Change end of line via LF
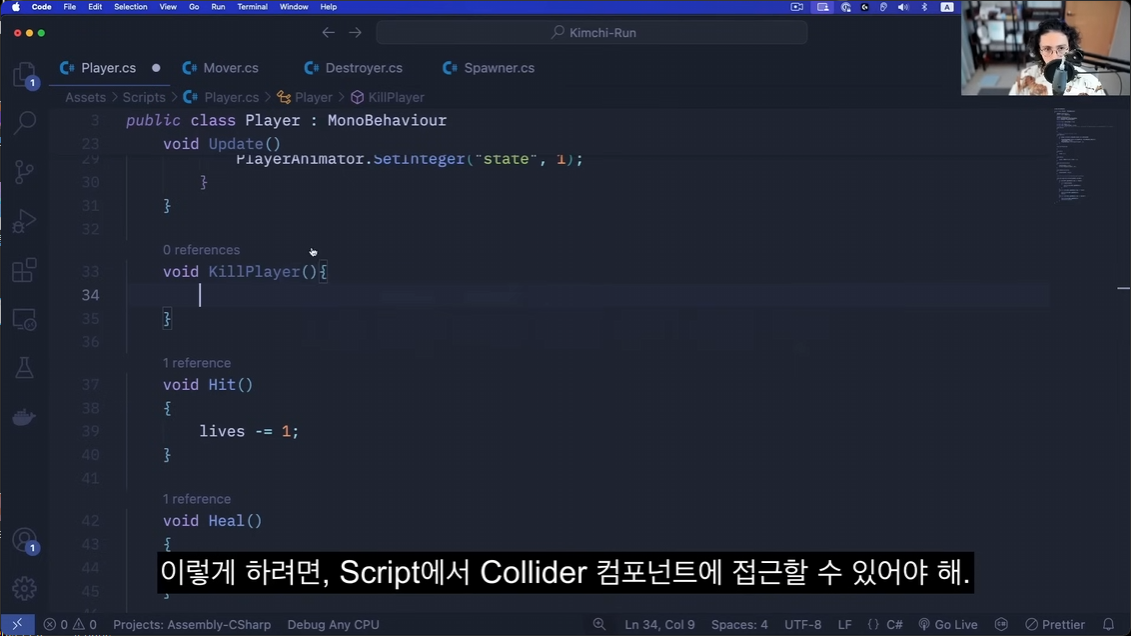This screenshot has height=636, width=1131. pyautogui.click(x=845, y=624)
